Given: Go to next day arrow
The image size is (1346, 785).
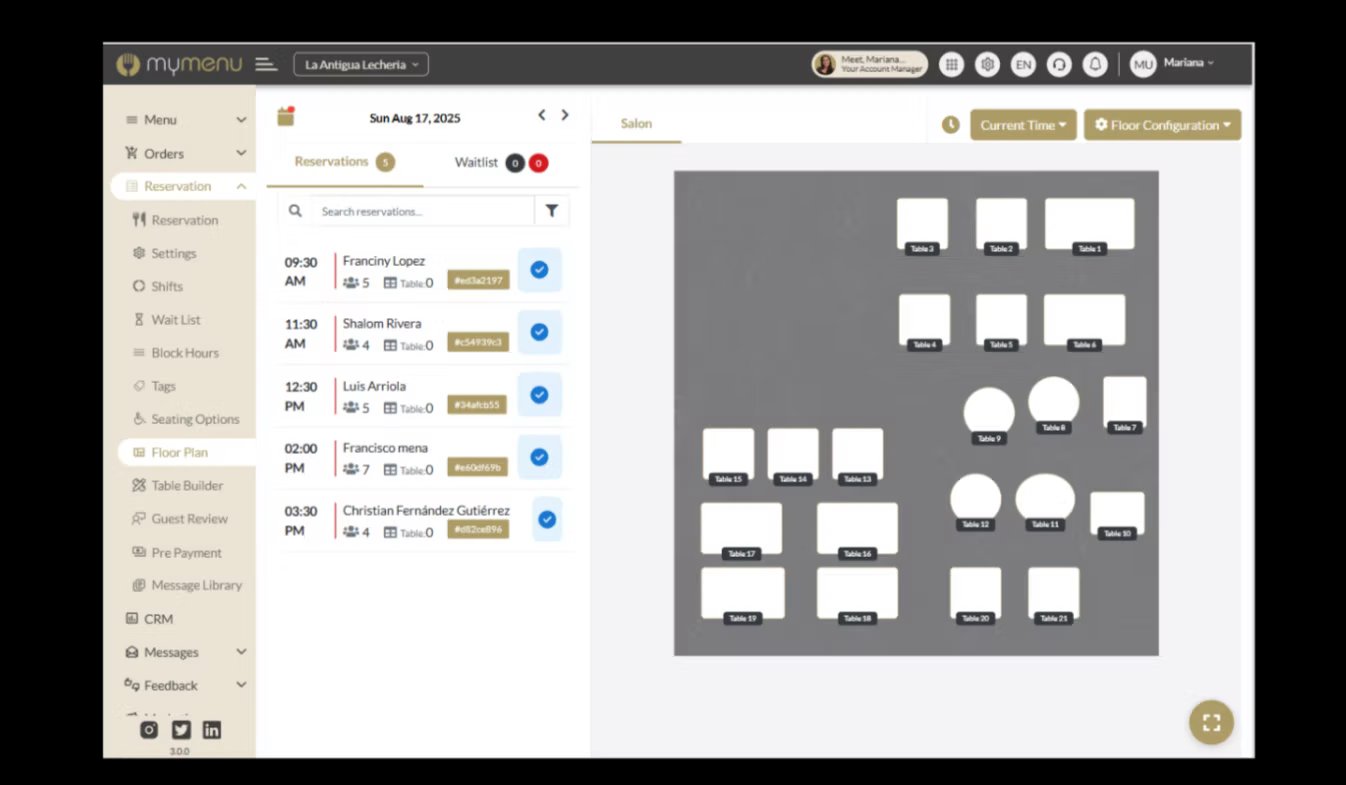Looking at the screenshot, I should 565,115.
